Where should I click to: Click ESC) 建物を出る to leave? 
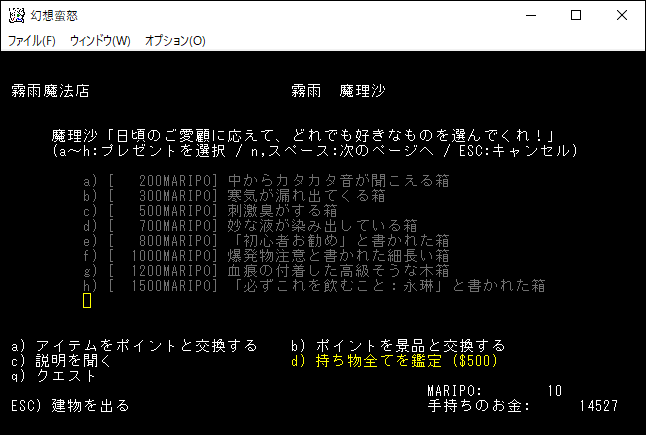(69, 406)
